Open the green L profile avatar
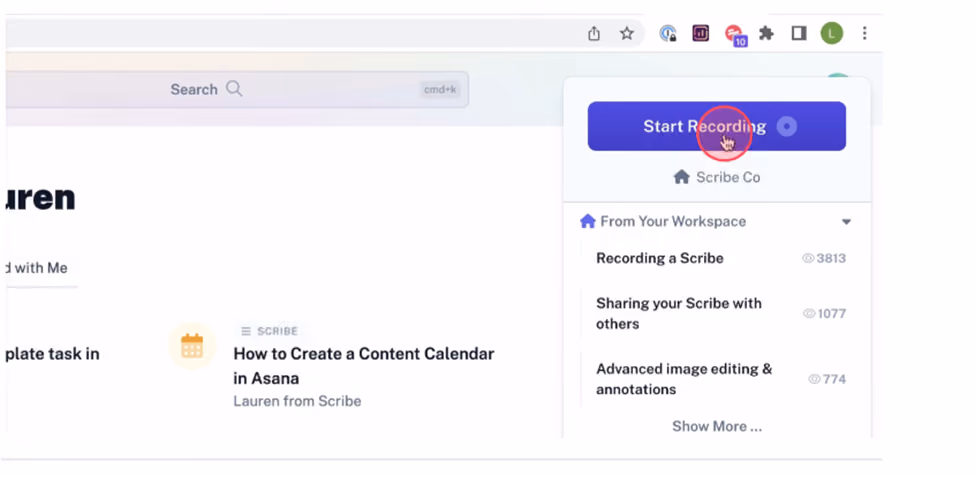Image resolution: width=975 pixels, height=477 pixels. pyautogui.click(x=832, y=33)
